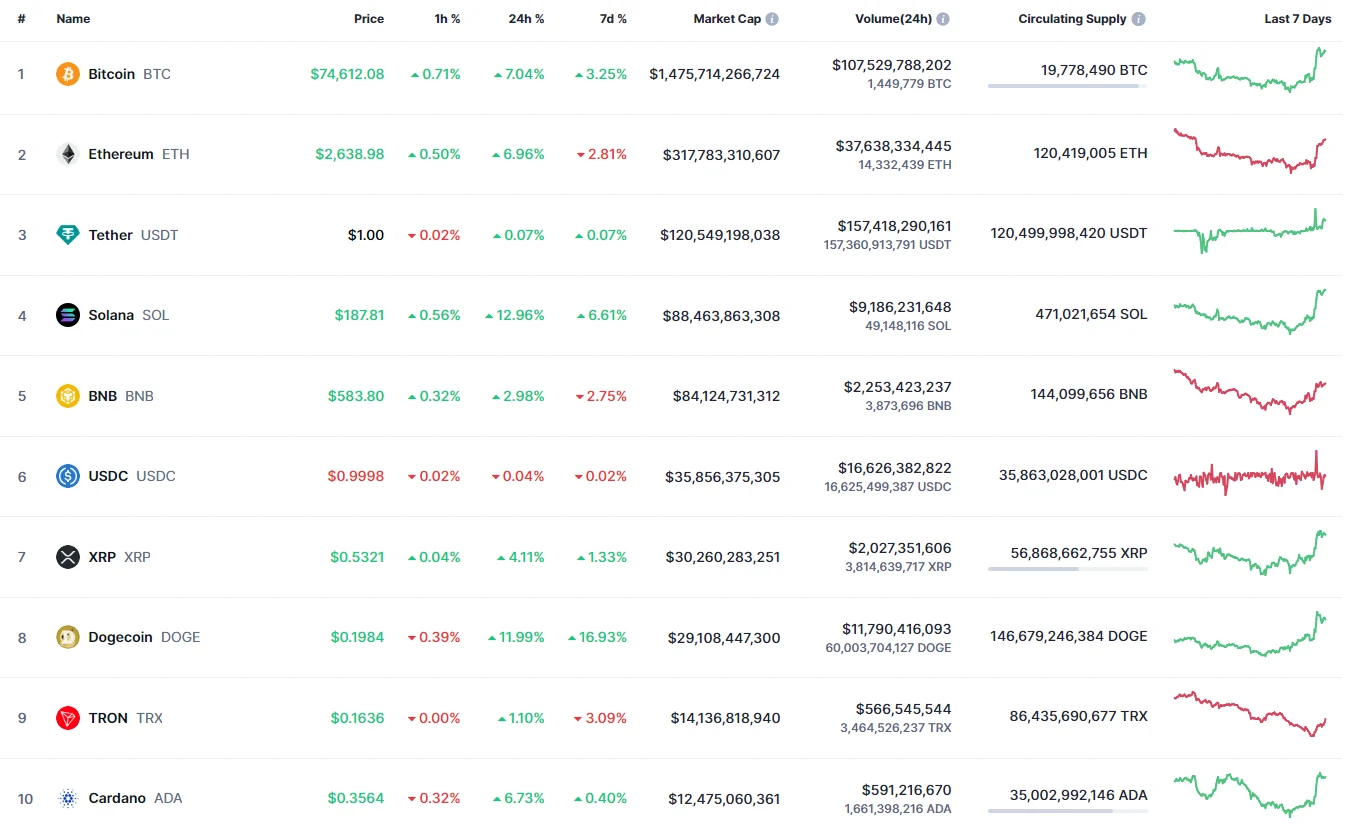Click the BNB logo icon

pos(68,396)
